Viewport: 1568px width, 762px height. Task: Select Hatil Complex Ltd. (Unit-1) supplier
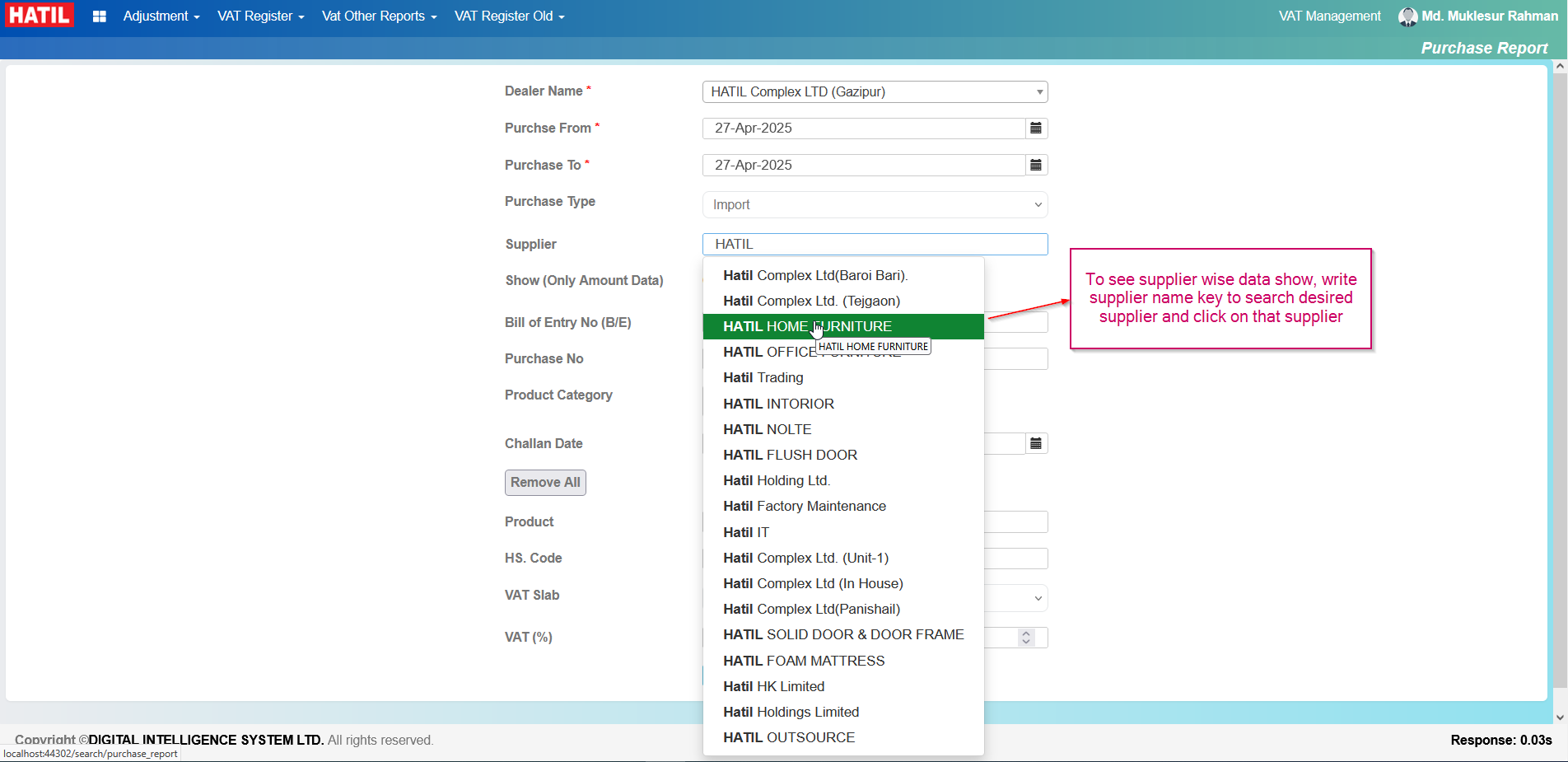[843, 559]
